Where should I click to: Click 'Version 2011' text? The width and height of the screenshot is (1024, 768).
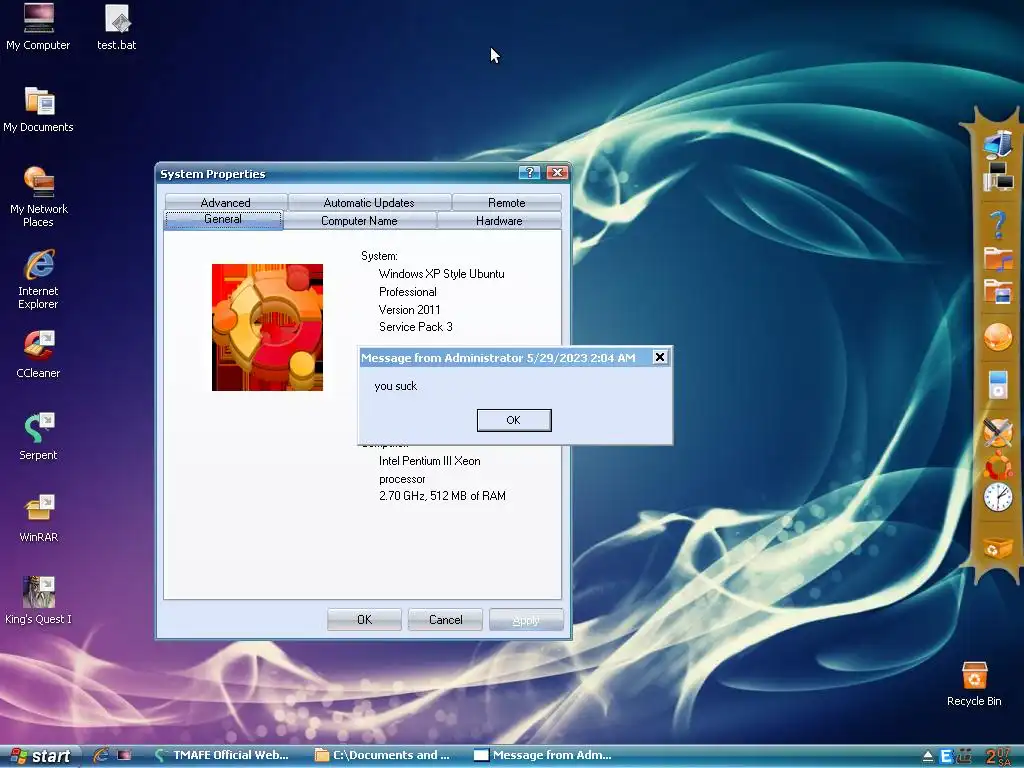[409, 310]
